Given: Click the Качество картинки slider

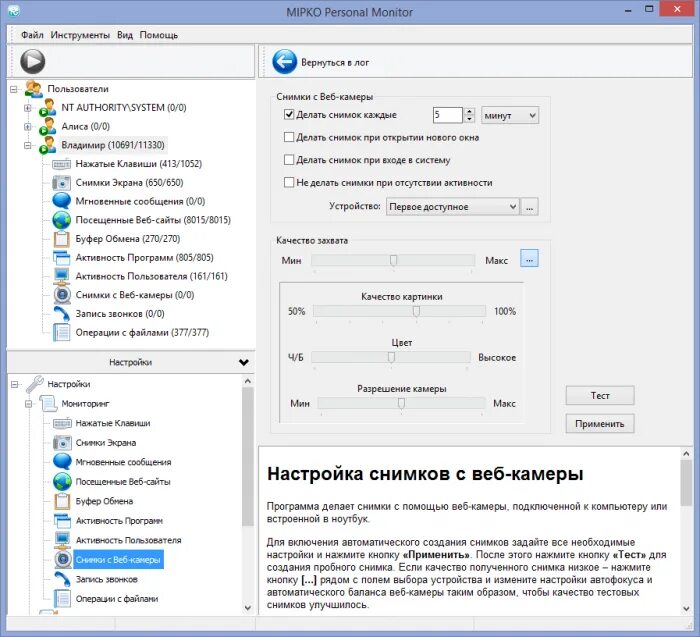Looking at the screenshot, I should point(400,311).
